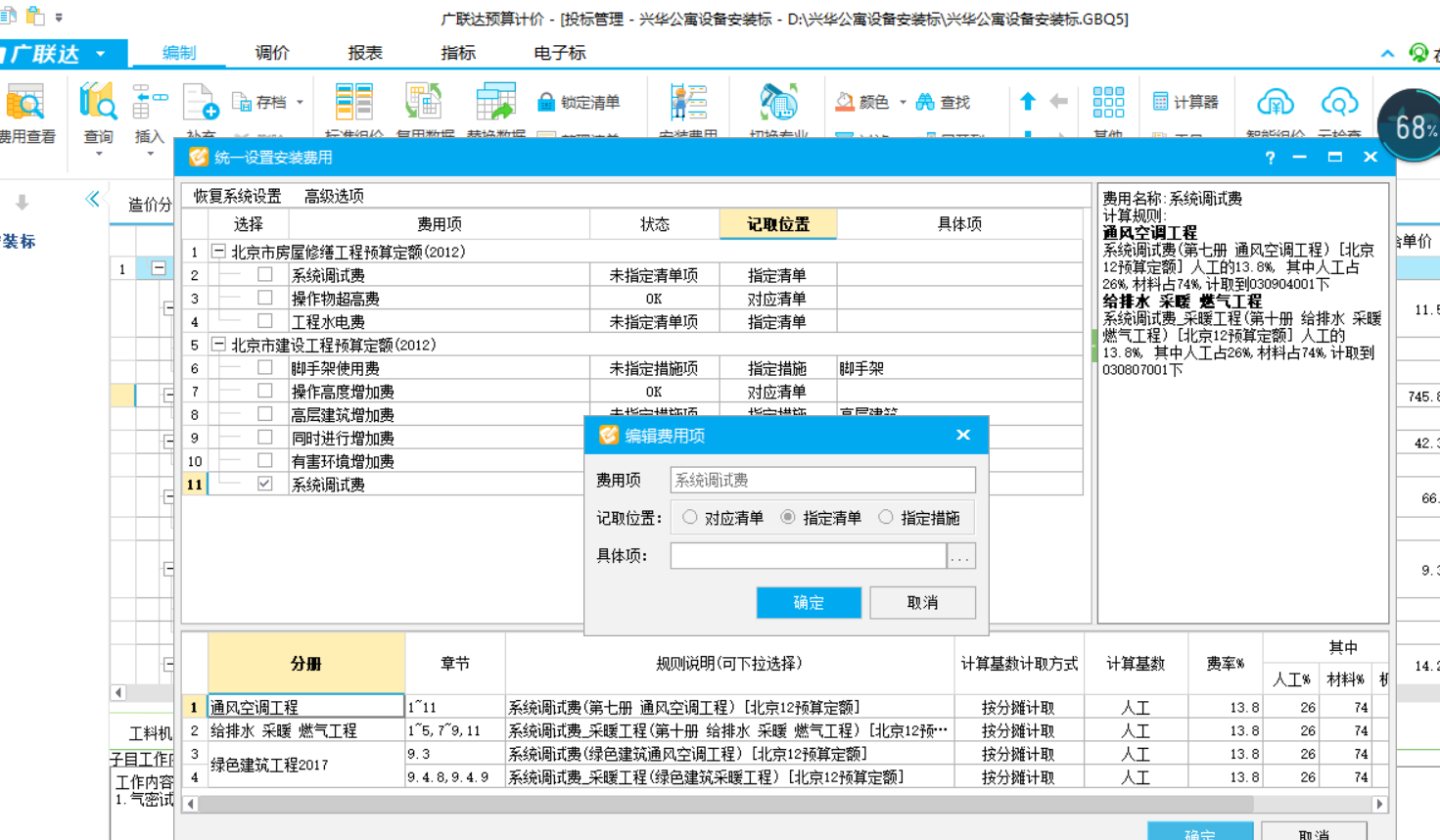Image resolution: width=1440 pixels, height=840 pixels.
Task: Check the 工程水电费 checkbox
Action: coord(265,321)
